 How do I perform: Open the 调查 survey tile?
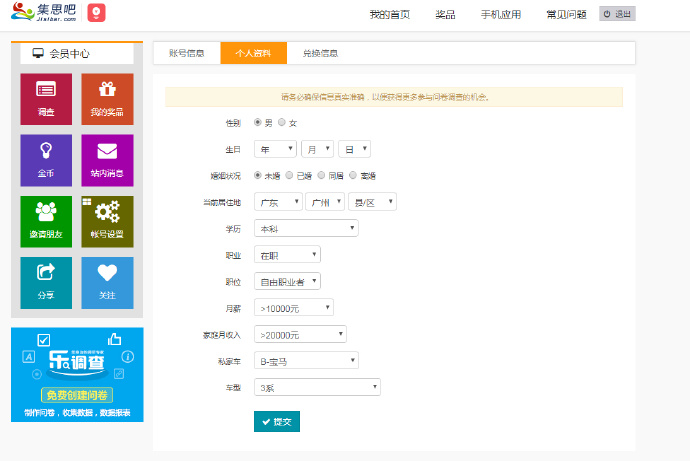pos(46,99)
